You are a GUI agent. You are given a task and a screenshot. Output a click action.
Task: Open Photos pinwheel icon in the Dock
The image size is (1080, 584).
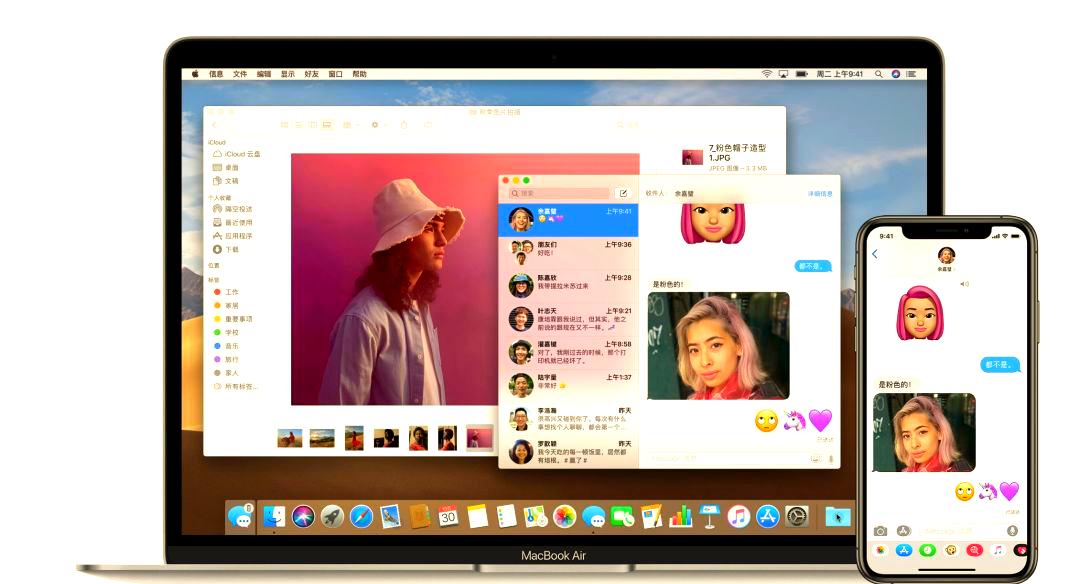[x=564, y=516]
